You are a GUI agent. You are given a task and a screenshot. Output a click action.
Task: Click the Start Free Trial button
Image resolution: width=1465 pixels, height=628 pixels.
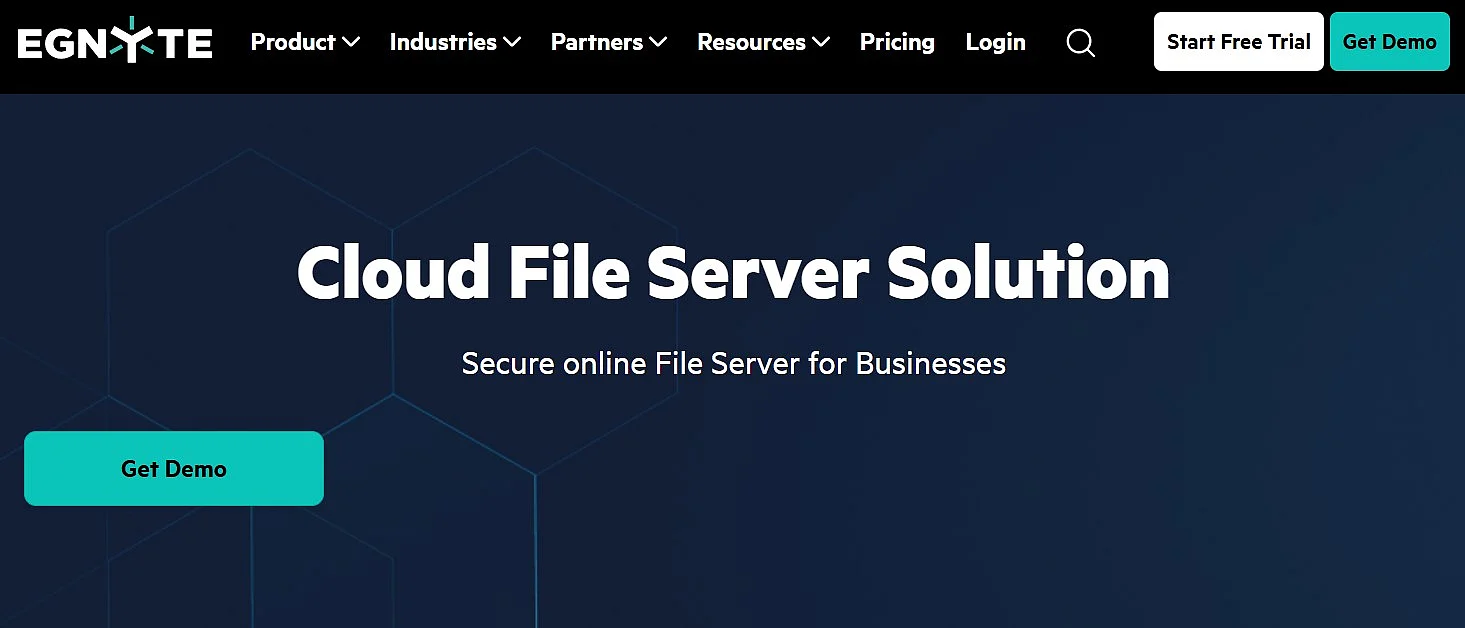click(1239, 42)
